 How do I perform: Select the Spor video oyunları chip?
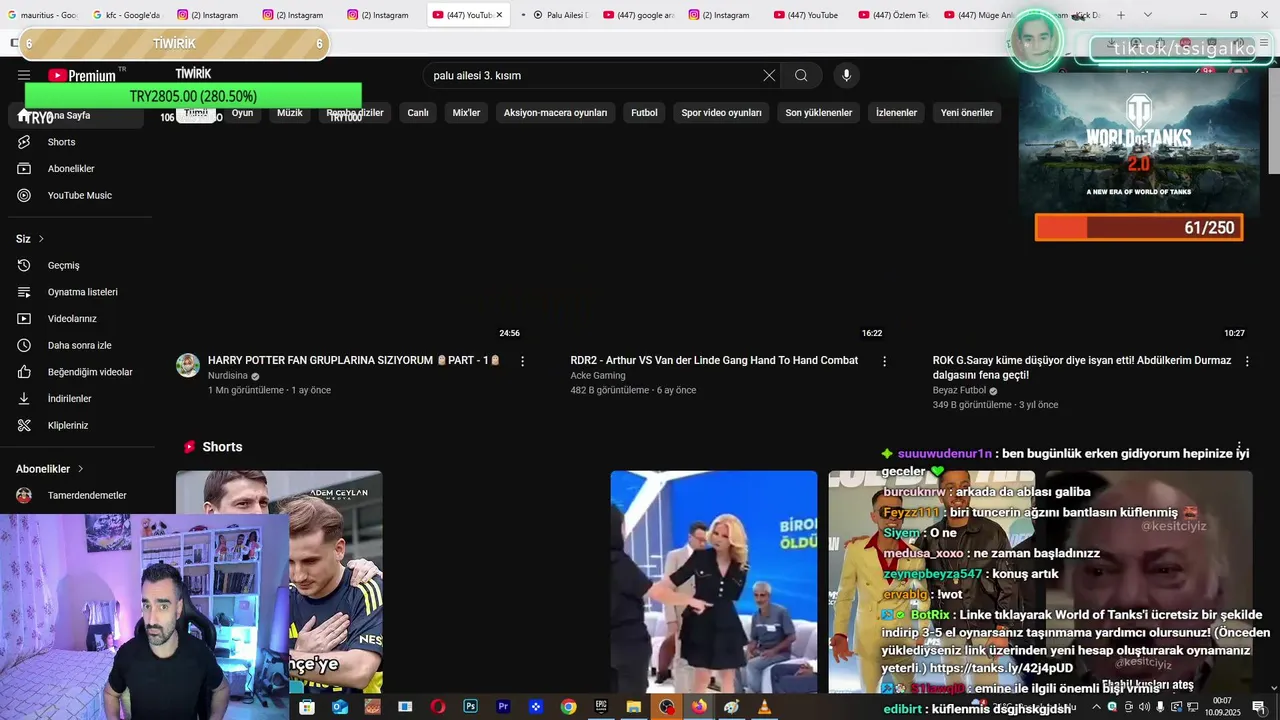(722, 113)
